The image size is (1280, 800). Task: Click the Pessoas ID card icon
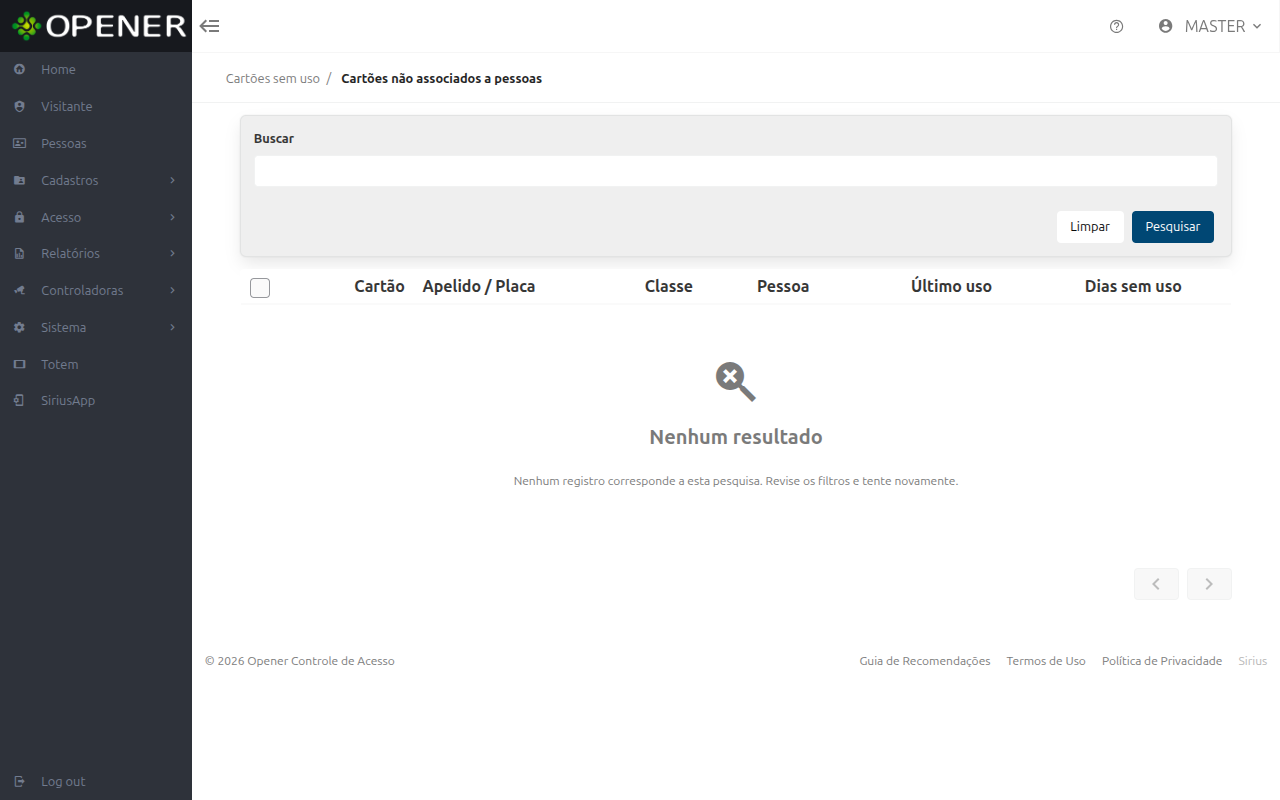point(19,143)
